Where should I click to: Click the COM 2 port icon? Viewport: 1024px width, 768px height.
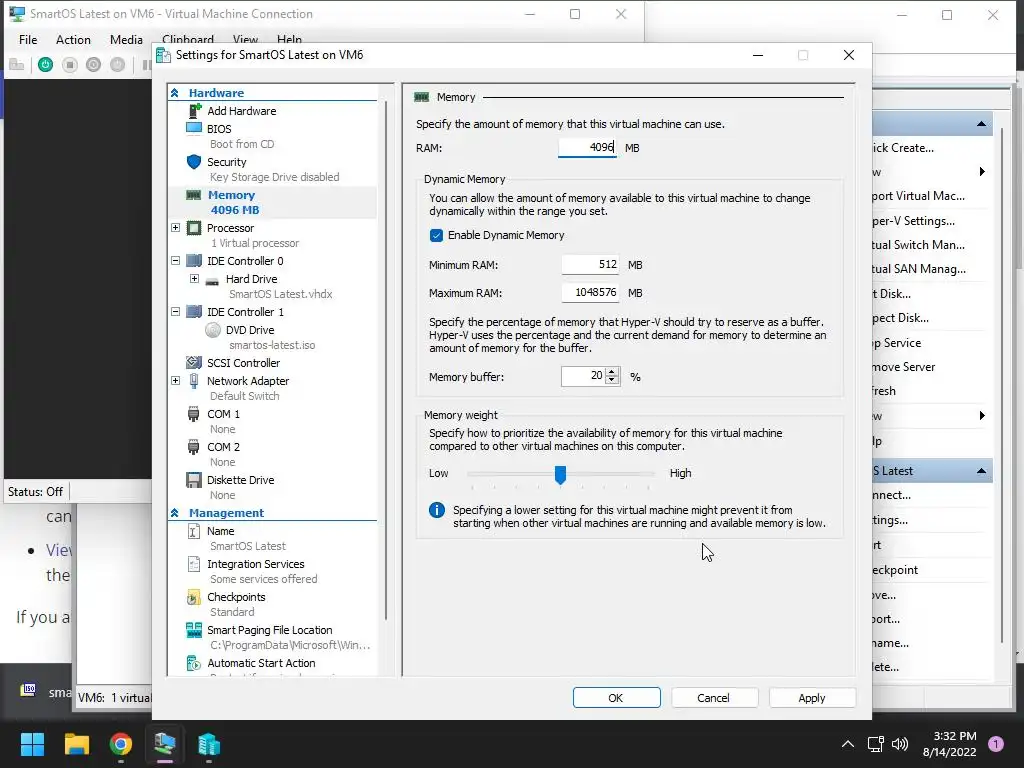click(x=193, y=447)
